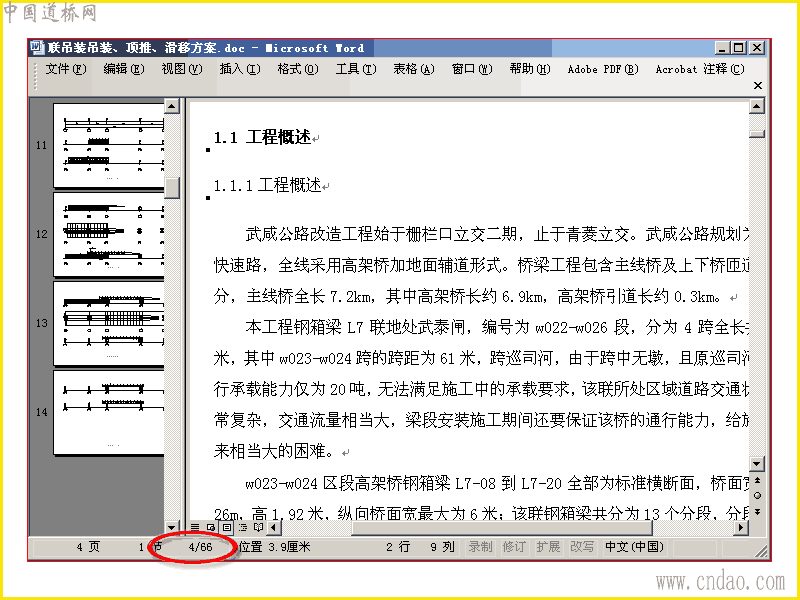
Task: Switch to Web Layout view icon
Action: click(211, 527)
